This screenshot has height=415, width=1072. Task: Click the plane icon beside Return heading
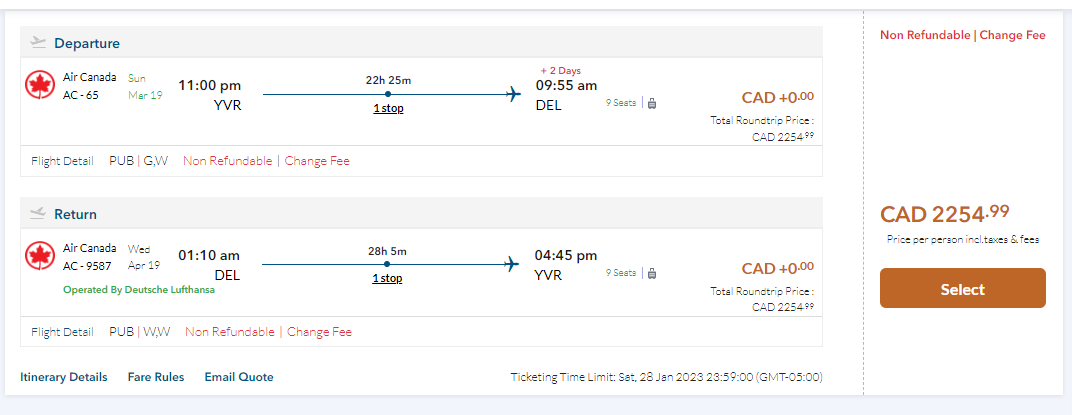click(x=39, y=213)
